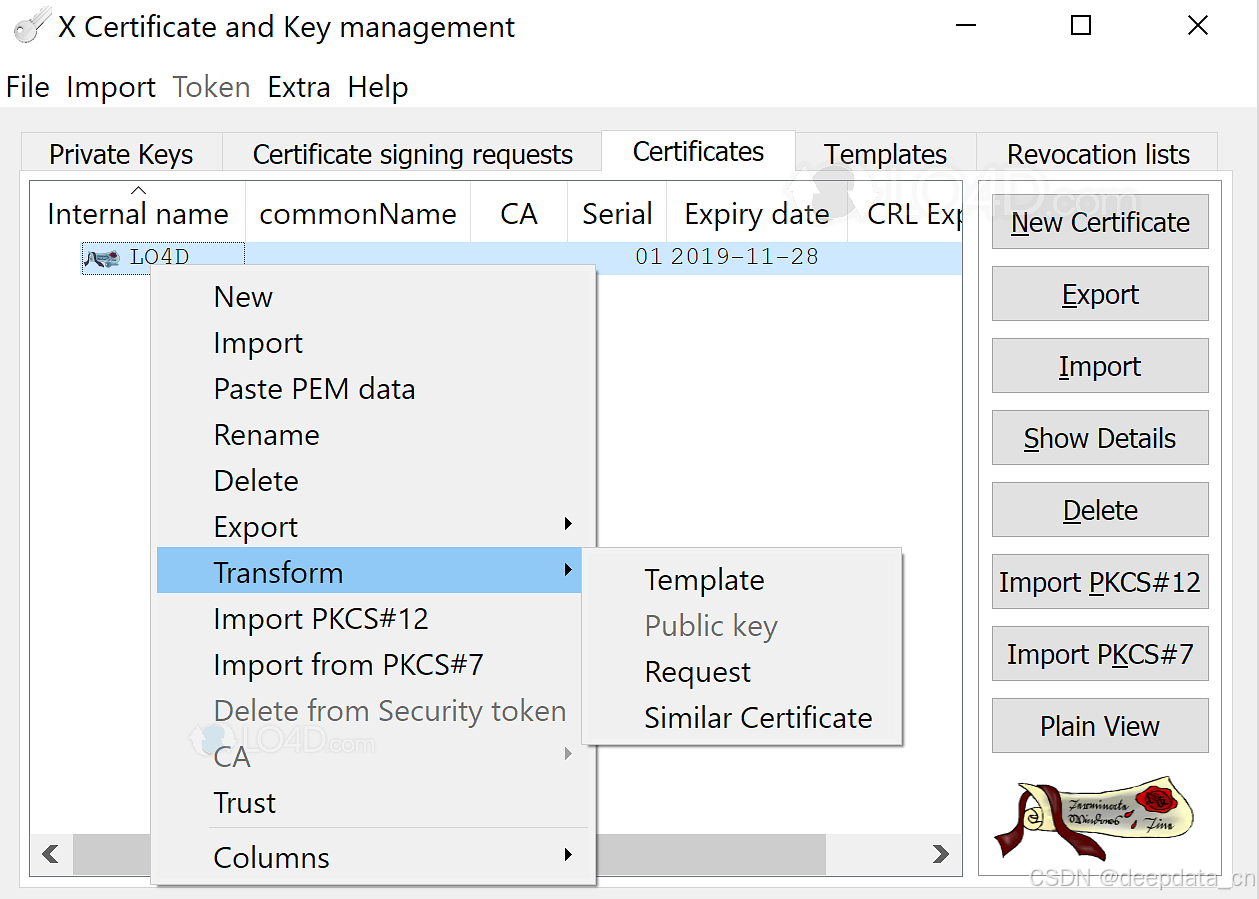Image resolution: width=1259 pixels, height=899 pixels.
Task: Click the right arrow of horizontal scrollbar
Action: pos(940,854)
